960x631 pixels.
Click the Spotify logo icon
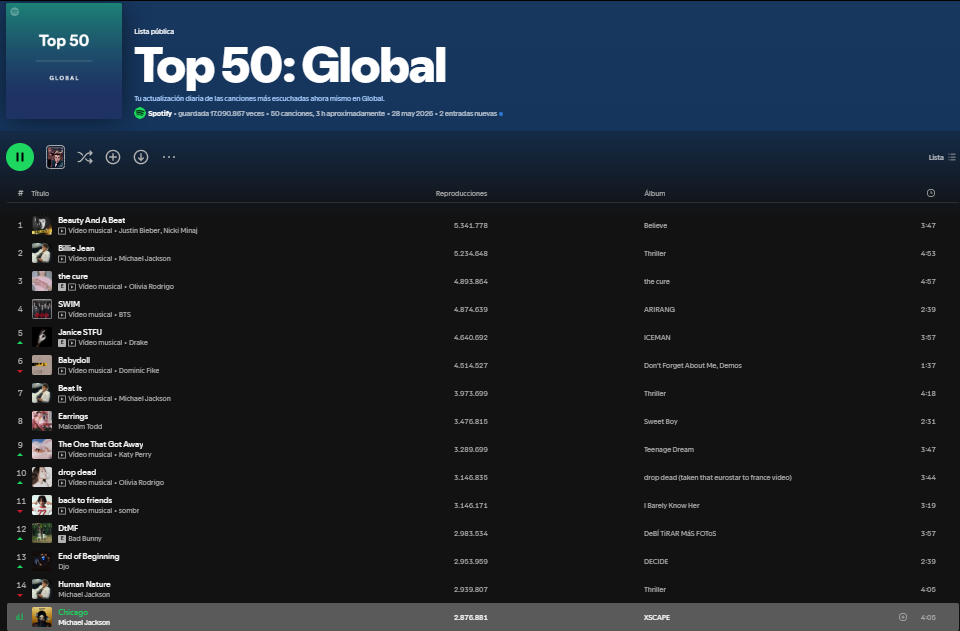[140, 113]
